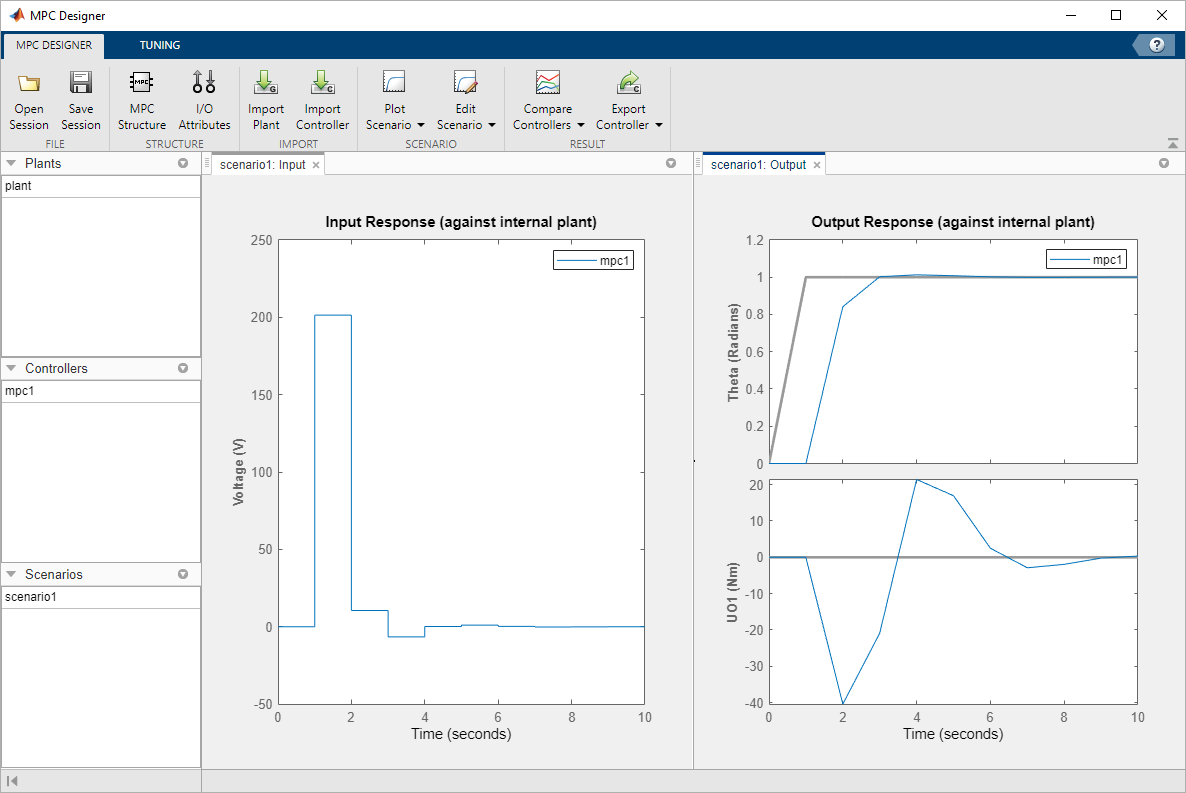This screenshot has width=1186, height=793.
Task: Click the Save Session disk icon
Action: click(81, 82)
